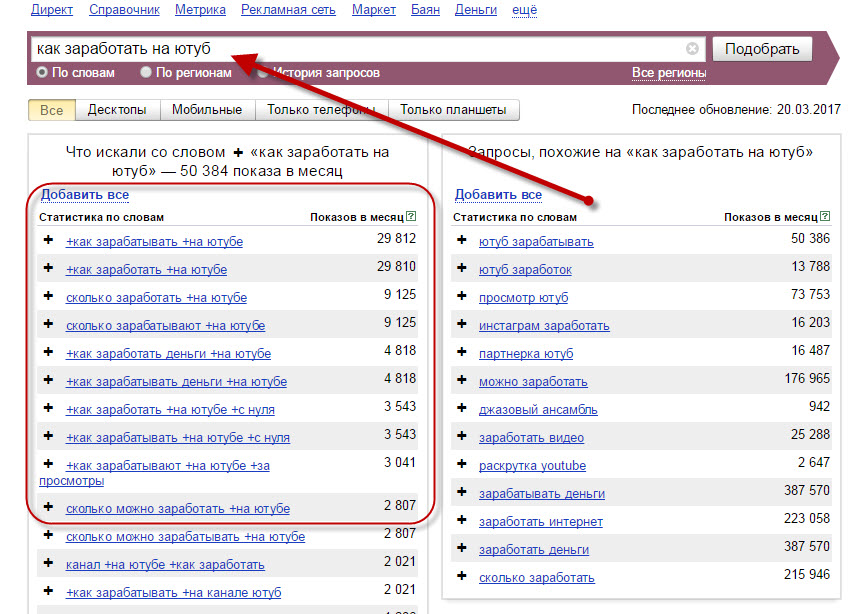Open the 'джазовый ансамбль' query link
The height and width of the screenshot is (614, 856).
538,410
